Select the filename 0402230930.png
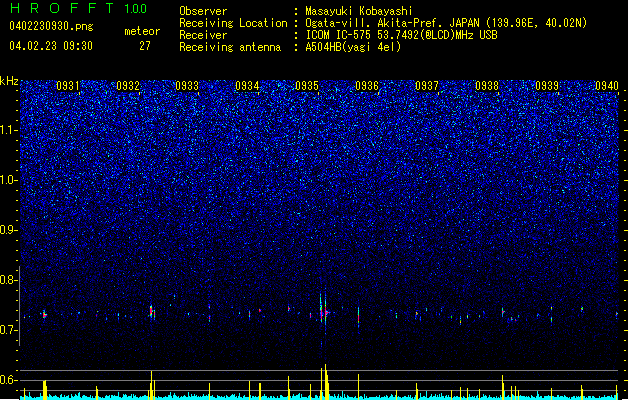This screenshot has width=629, height=400. (51, 27)
